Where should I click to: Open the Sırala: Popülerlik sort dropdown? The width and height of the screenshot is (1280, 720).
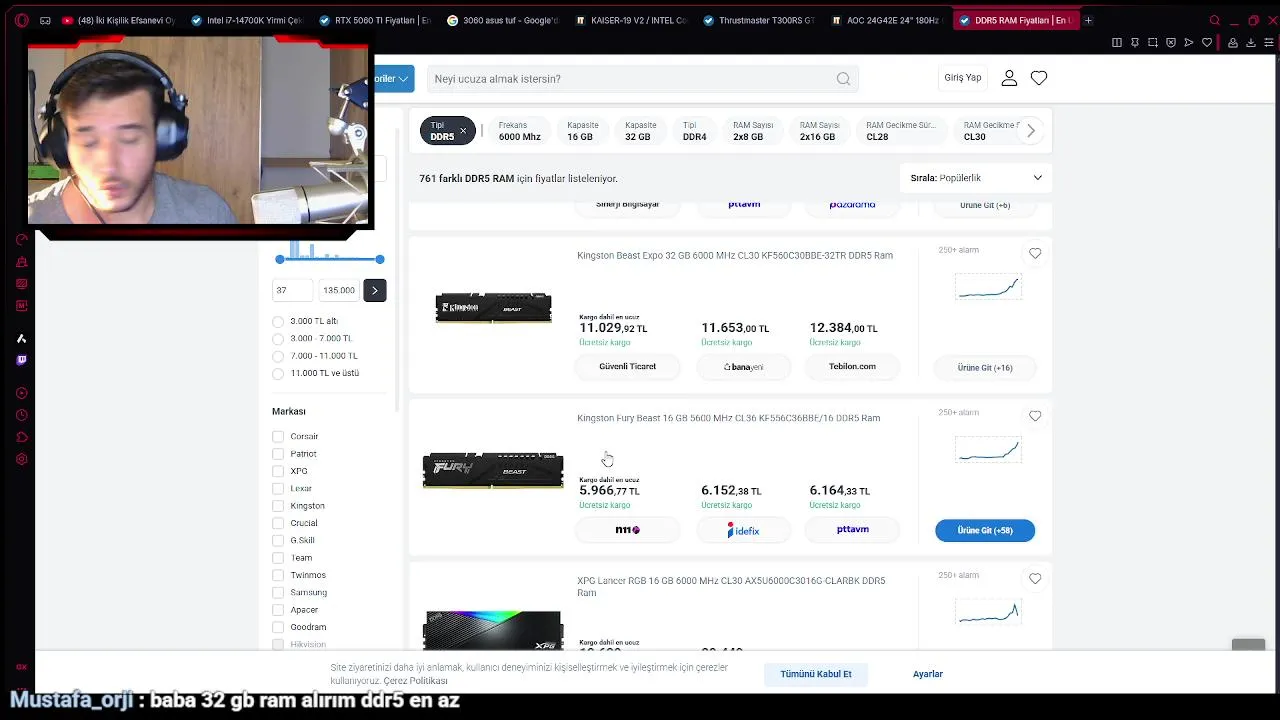pos(975,178)
